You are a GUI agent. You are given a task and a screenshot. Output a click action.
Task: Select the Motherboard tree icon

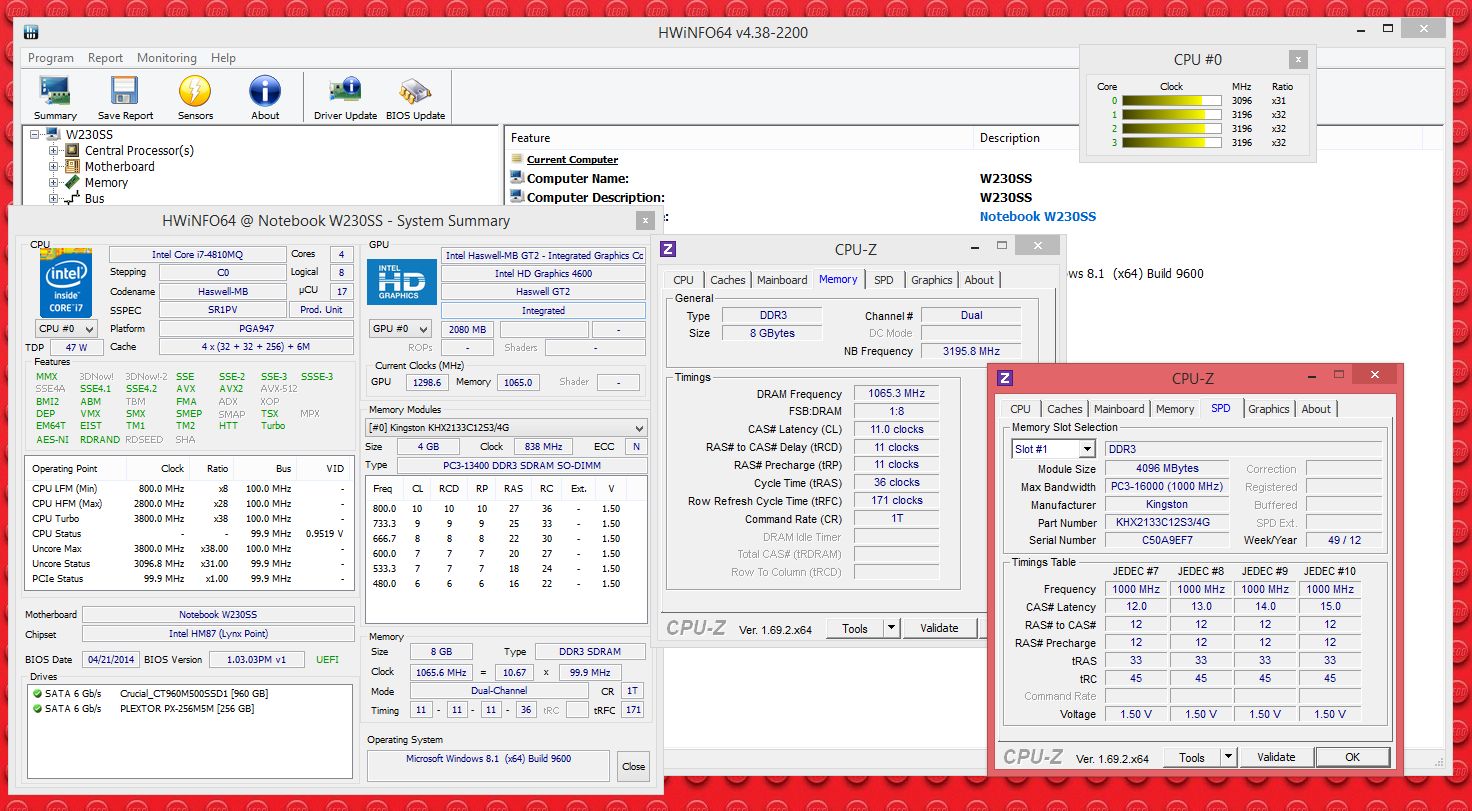coord(73,167)
